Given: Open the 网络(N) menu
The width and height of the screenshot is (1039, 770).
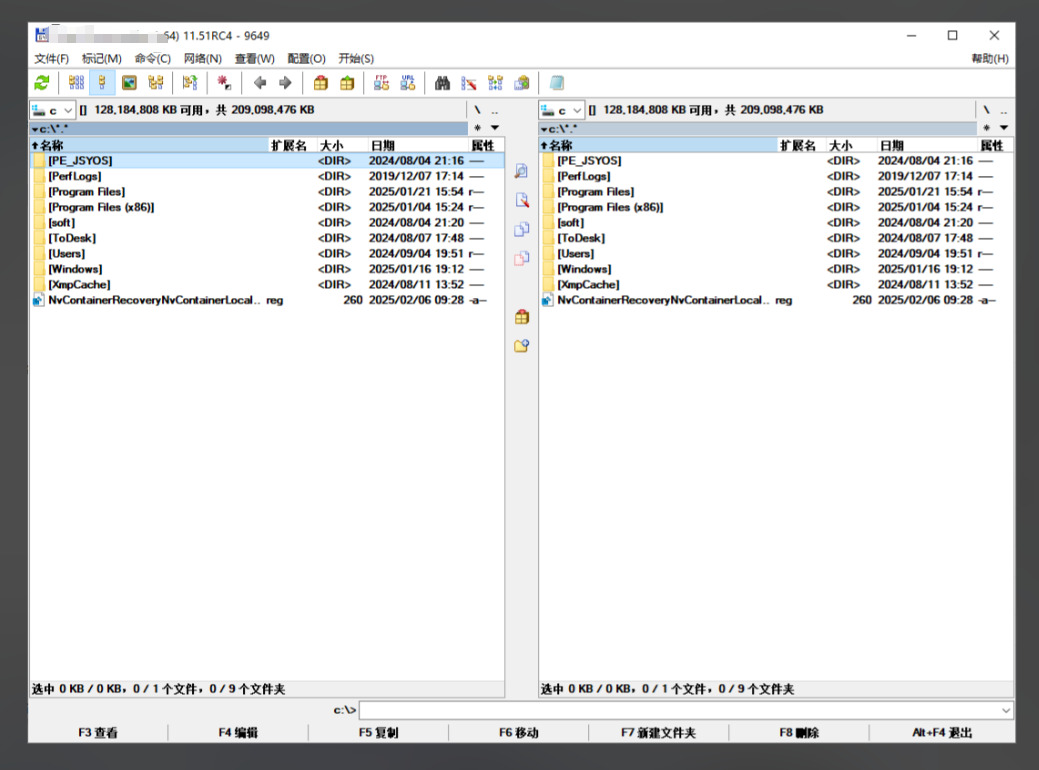Looking at the screenshot, I should click(203, 59).
